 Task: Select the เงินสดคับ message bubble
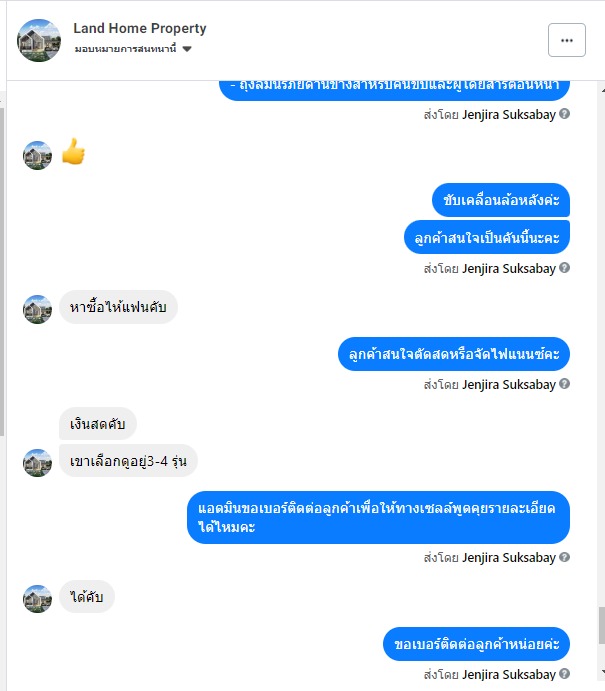[x=98, y=424]
